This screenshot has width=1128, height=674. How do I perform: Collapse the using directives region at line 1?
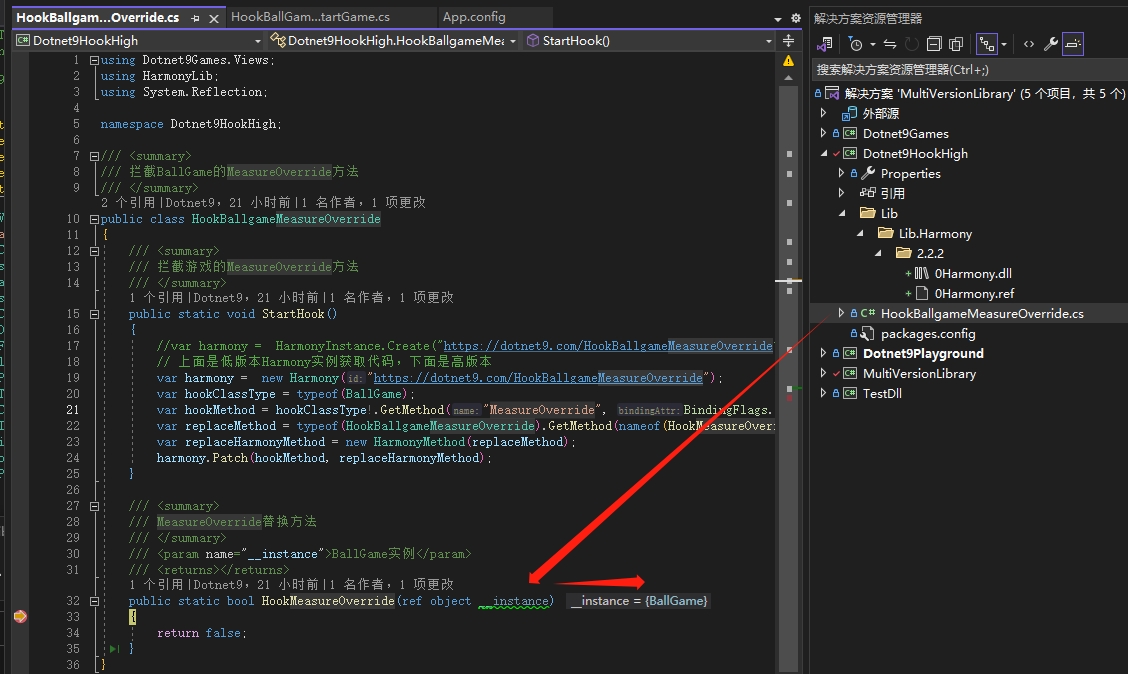point(94,60)
